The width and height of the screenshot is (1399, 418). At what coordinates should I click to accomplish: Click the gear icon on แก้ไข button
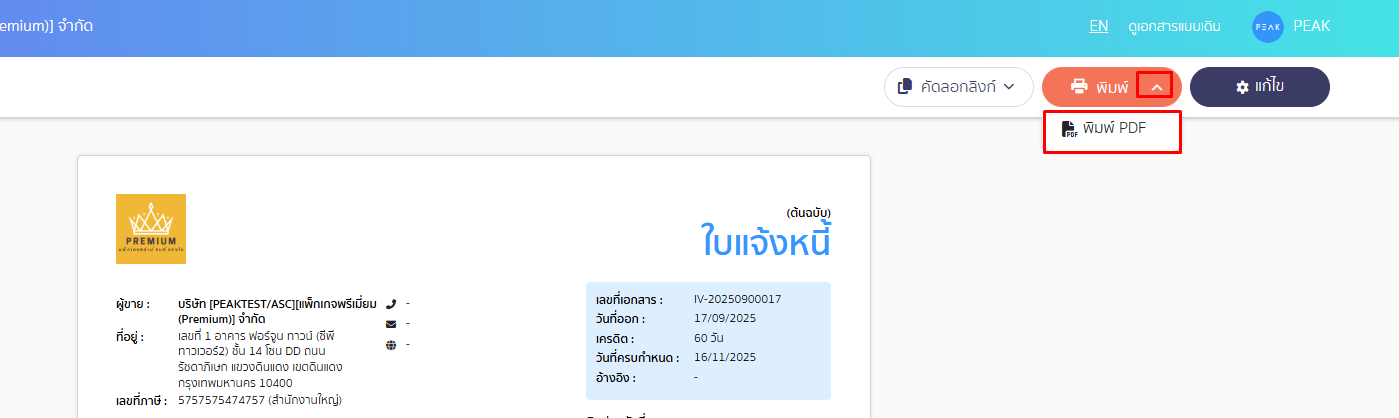(x=1243, y=87)
